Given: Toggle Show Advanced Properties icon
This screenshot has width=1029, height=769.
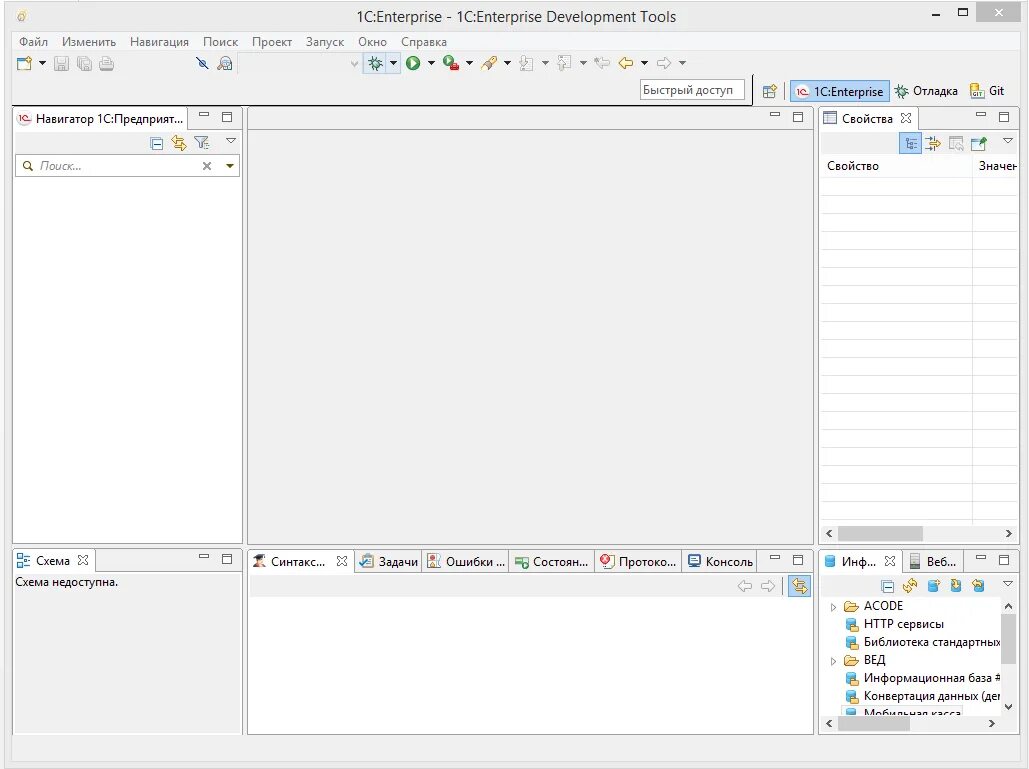Looking at the screenshot, I should coord(933,143).
